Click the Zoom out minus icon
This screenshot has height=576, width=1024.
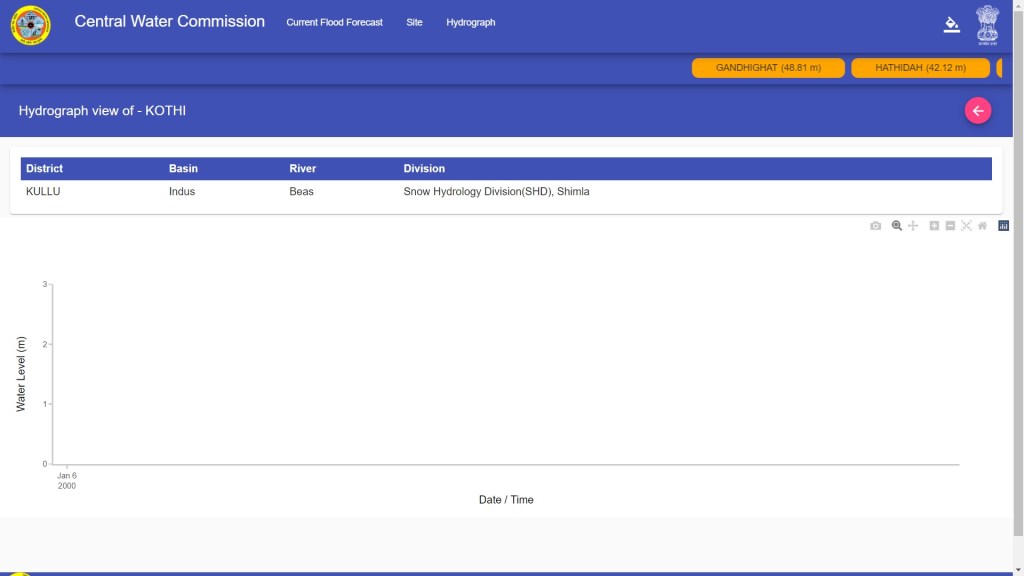(x=950, y=226)
